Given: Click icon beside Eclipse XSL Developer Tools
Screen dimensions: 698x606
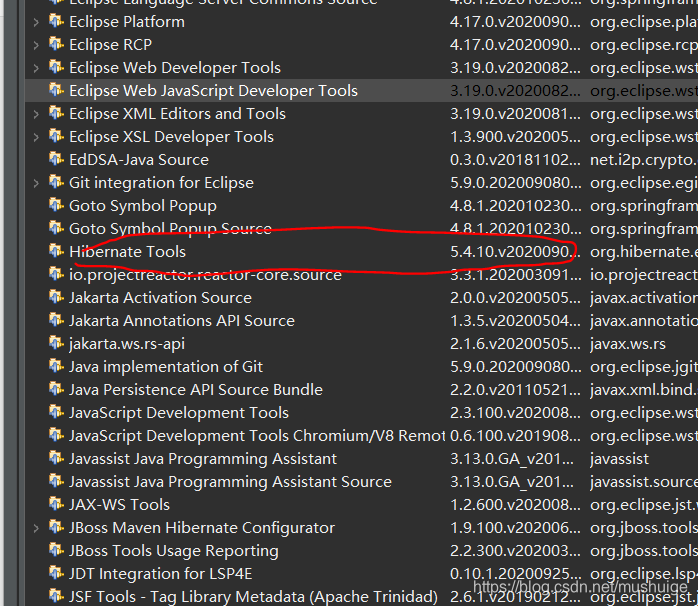Looking at the screenshot, I should point(56,136).
